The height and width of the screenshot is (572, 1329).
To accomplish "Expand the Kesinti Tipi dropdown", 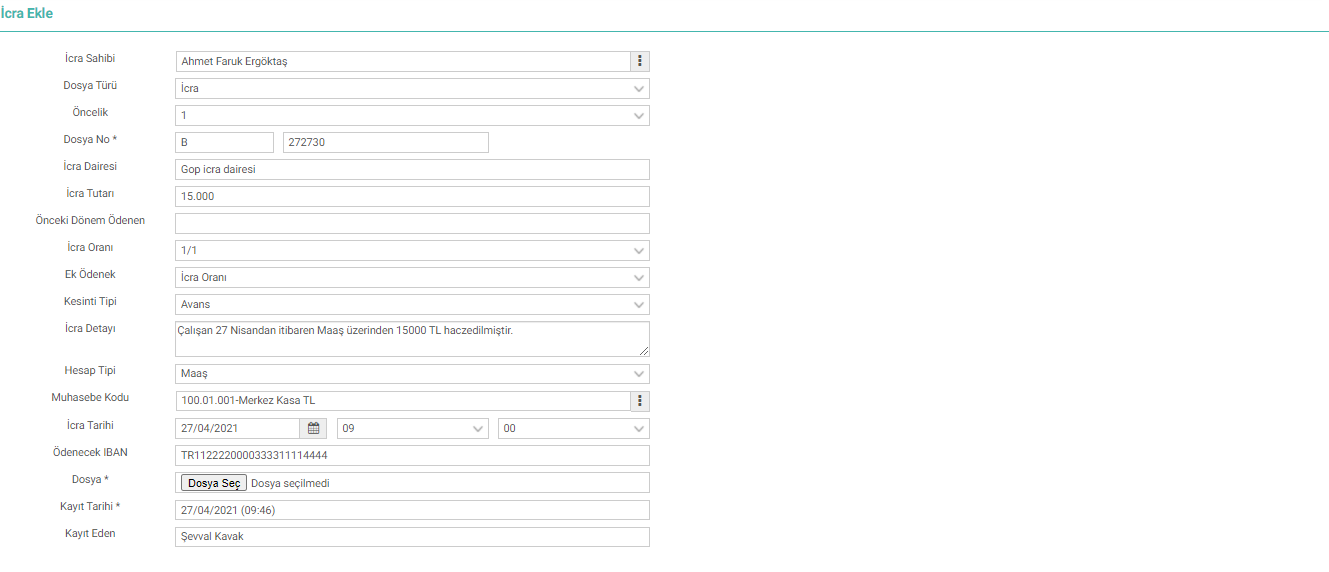I will [412, 304].
